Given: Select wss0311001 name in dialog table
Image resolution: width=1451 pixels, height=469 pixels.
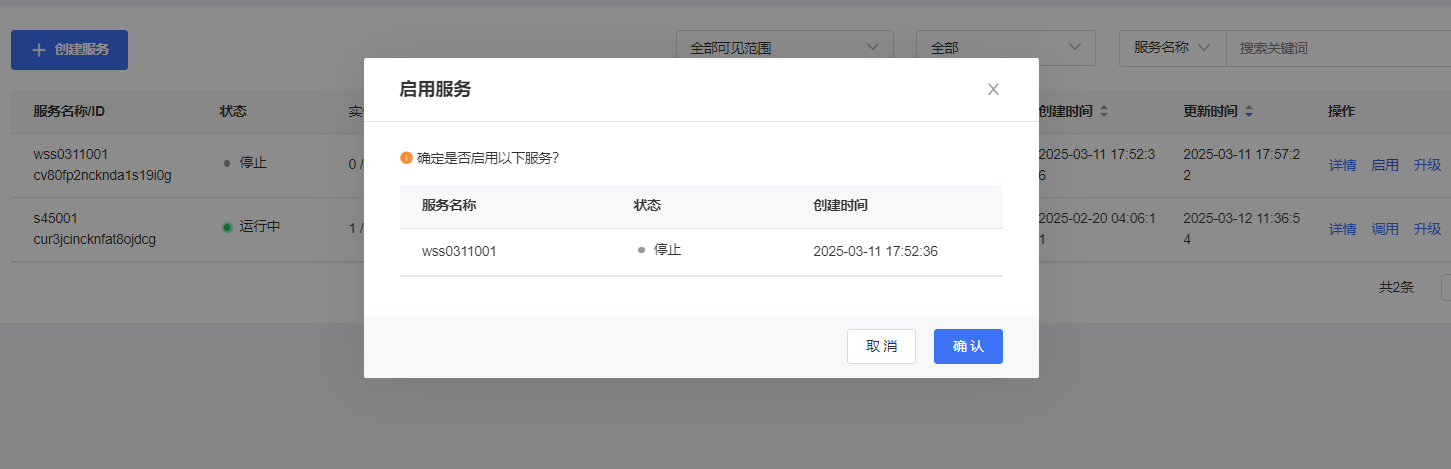Looking at the screenshot, I should click(x=459, y=251).
